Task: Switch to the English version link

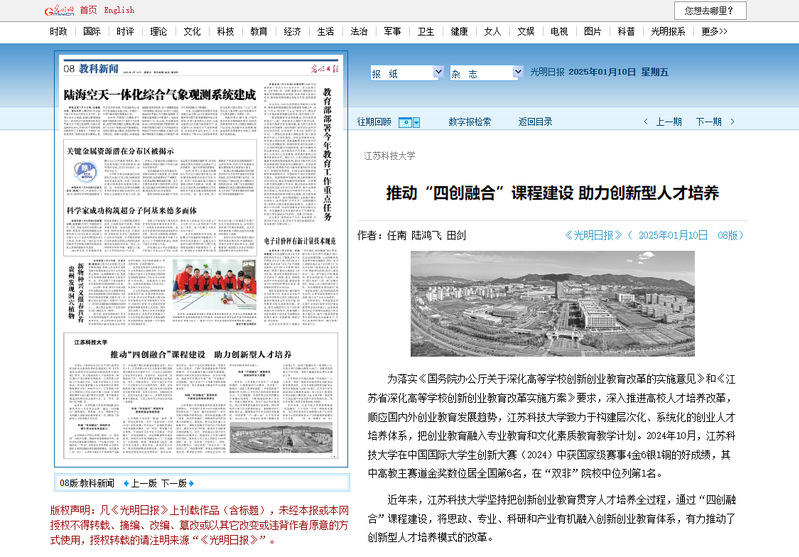Action: tap(119, 10)
